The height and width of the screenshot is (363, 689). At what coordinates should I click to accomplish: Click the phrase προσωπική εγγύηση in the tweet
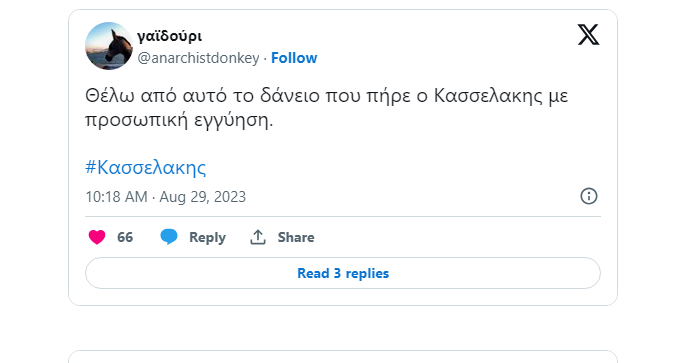tap(179, 120)
